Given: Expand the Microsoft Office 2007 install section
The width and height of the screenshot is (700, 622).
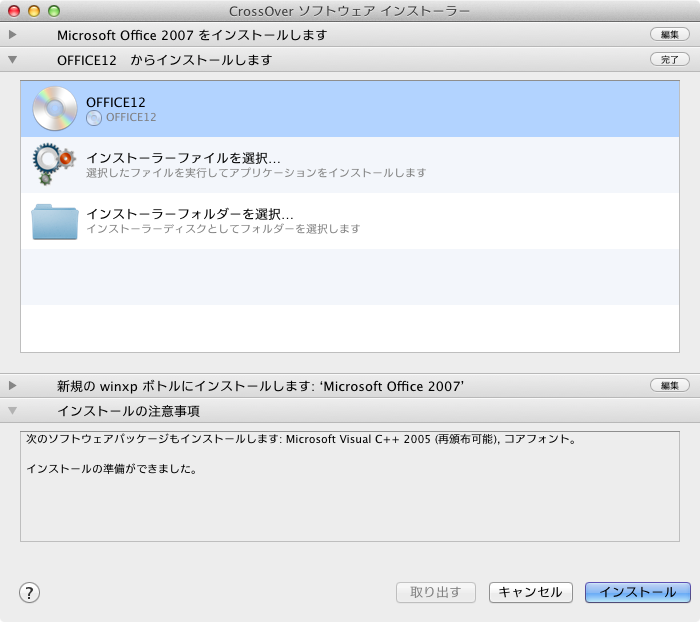Looking at the screenshot, I should click(12, 34).
